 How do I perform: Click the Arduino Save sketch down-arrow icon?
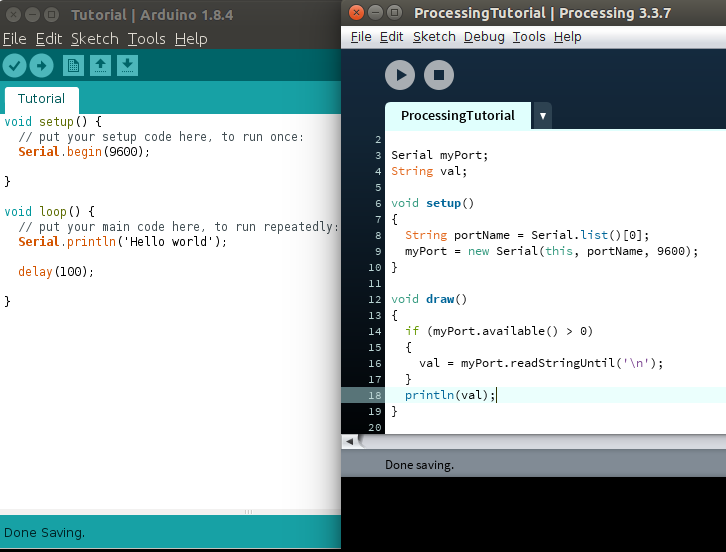click(127, 66)
